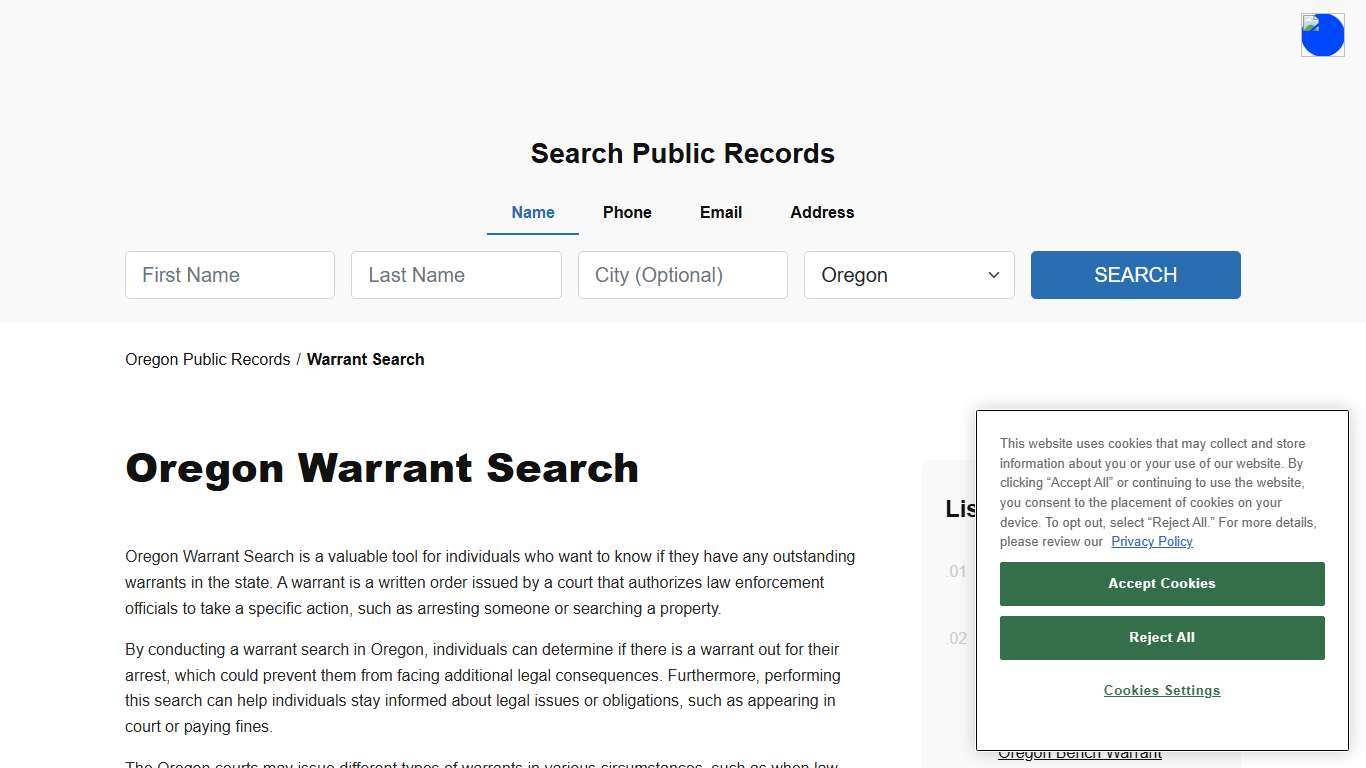
Task: Open the Privacy Policy link
Action: pos(1151,541)
